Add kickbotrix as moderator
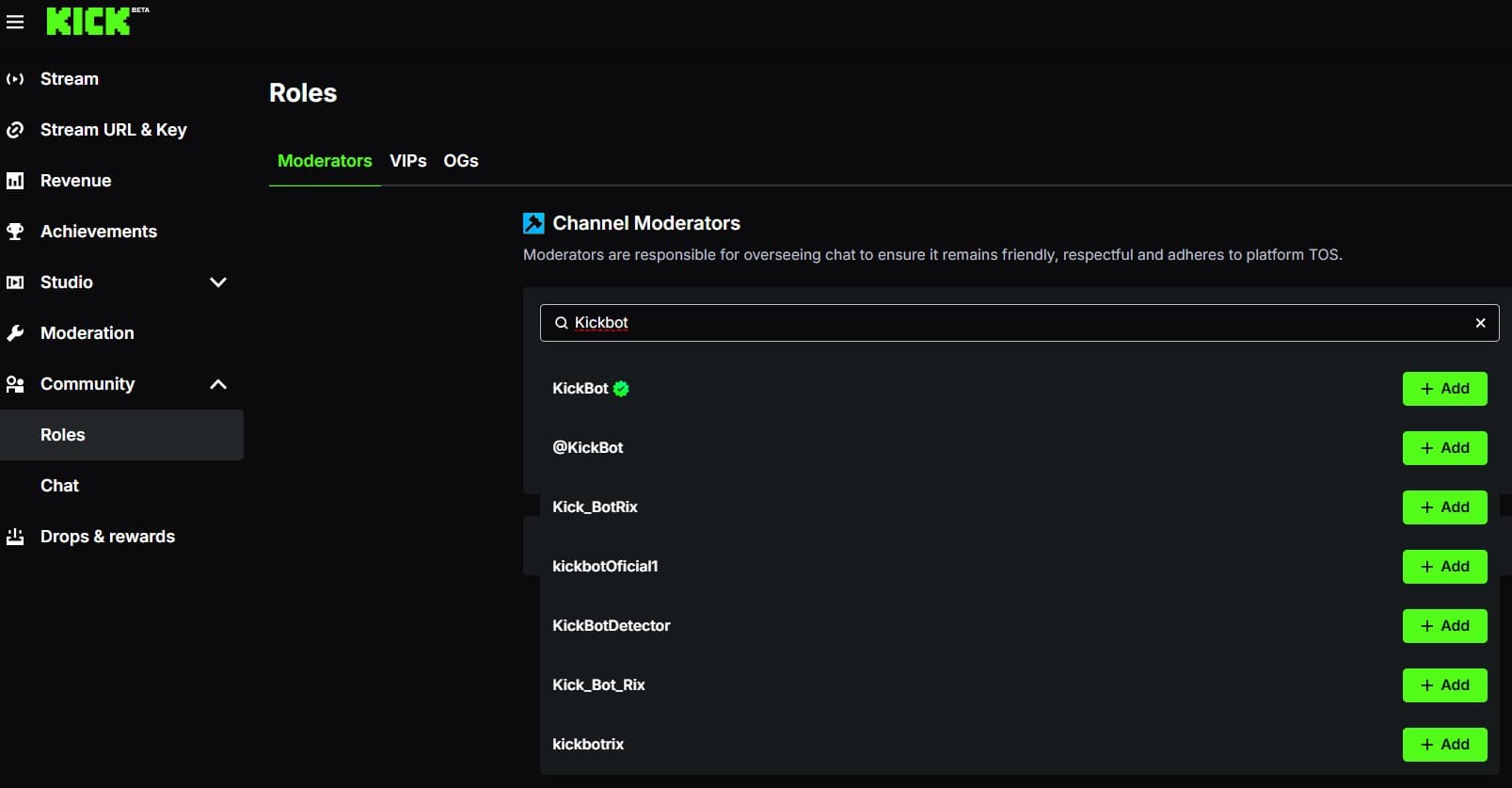The width and height of the screenshot is (1512, 788). pyautogui.click(x=1445, y=745)
